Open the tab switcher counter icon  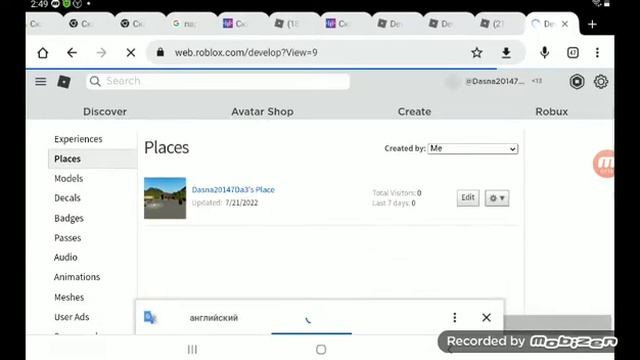[573, 53]
